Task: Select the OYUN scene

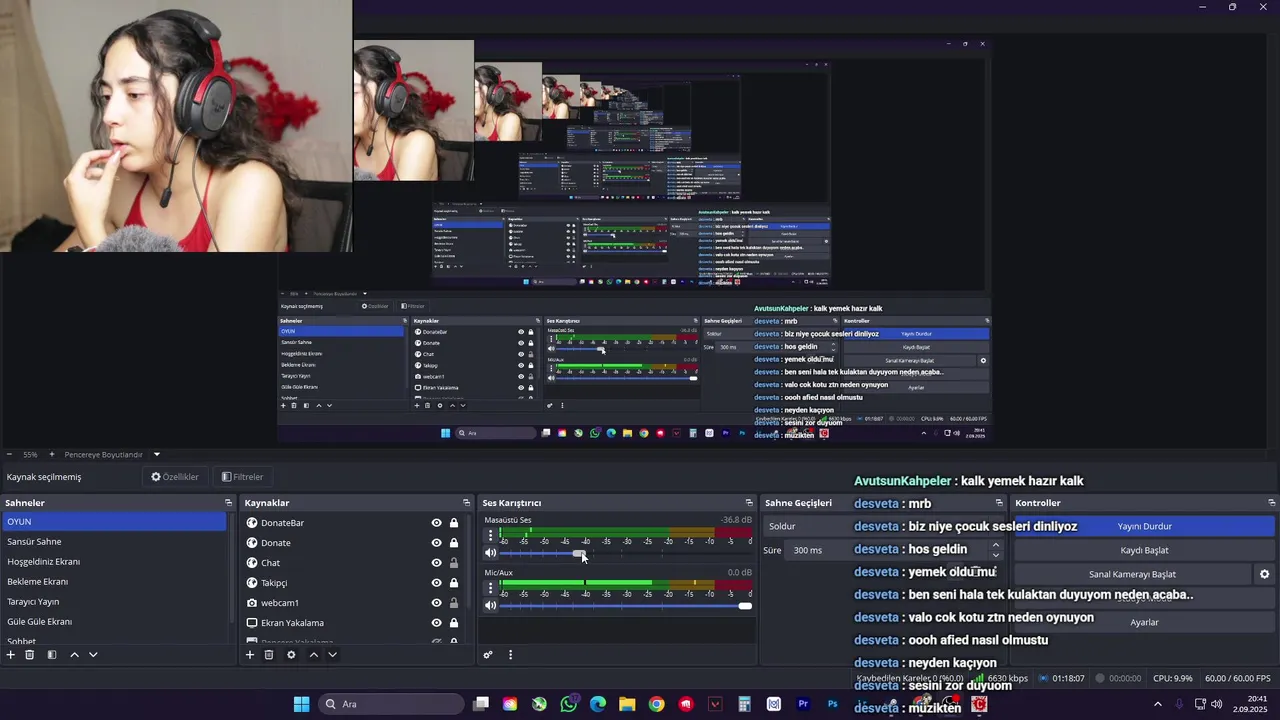Action: (x=114, y=522)
